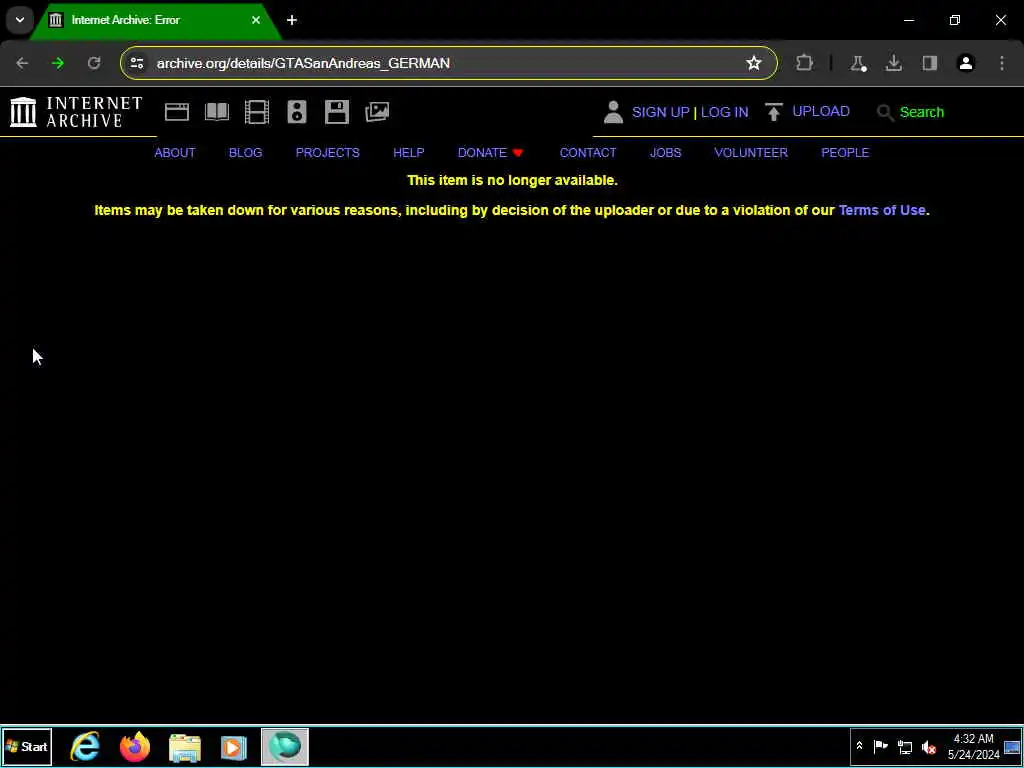Open the Action Center flag icon
This screenshot has width=1024, height=768.
click(880, 746)
